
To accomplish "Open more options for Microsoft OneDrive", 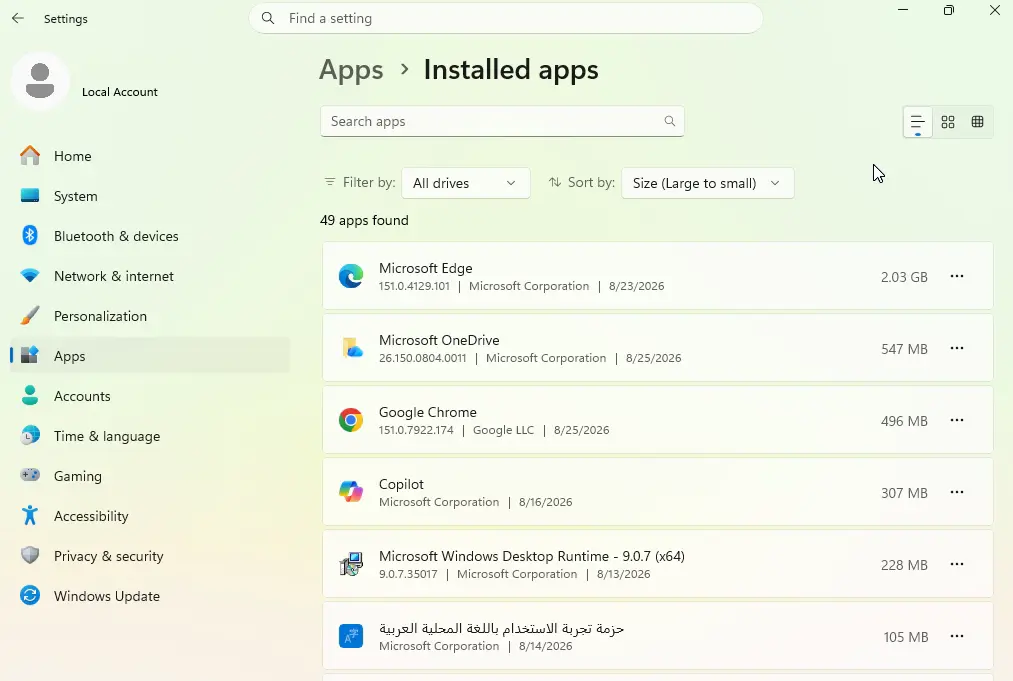I will click(x=957, y=348).
